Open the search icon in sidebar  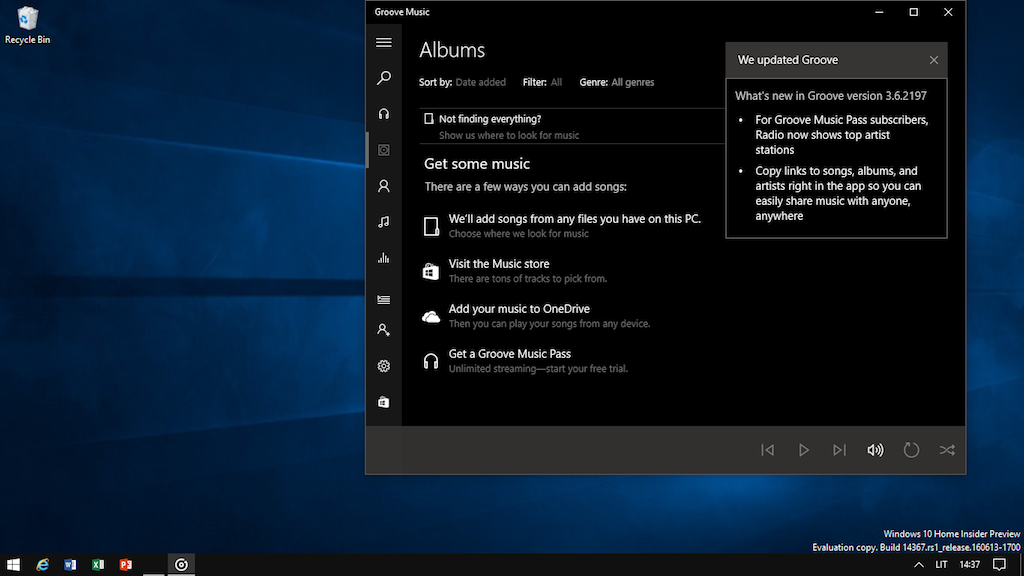click(x=383, y=78)
